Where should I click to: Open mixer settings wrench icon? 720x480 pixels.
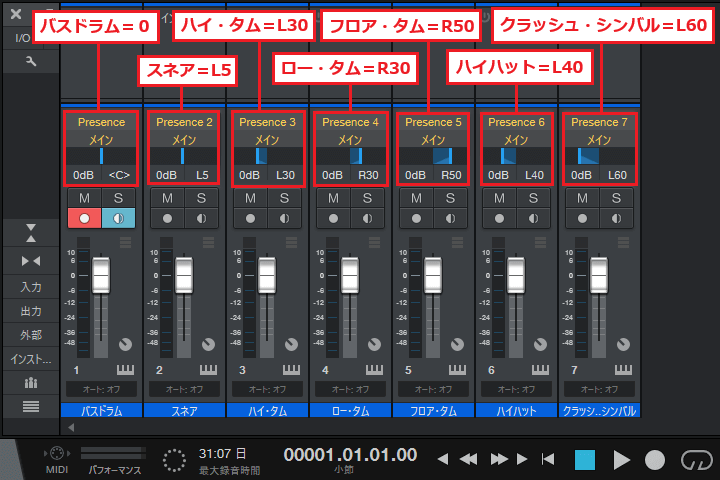coord(30,61)
